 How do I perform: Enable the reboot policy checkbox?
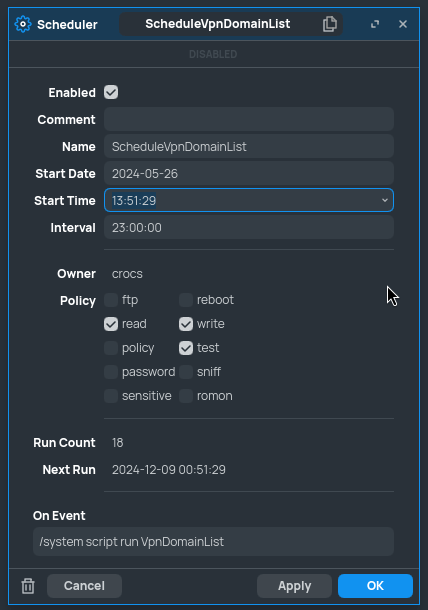click(186, 300)
